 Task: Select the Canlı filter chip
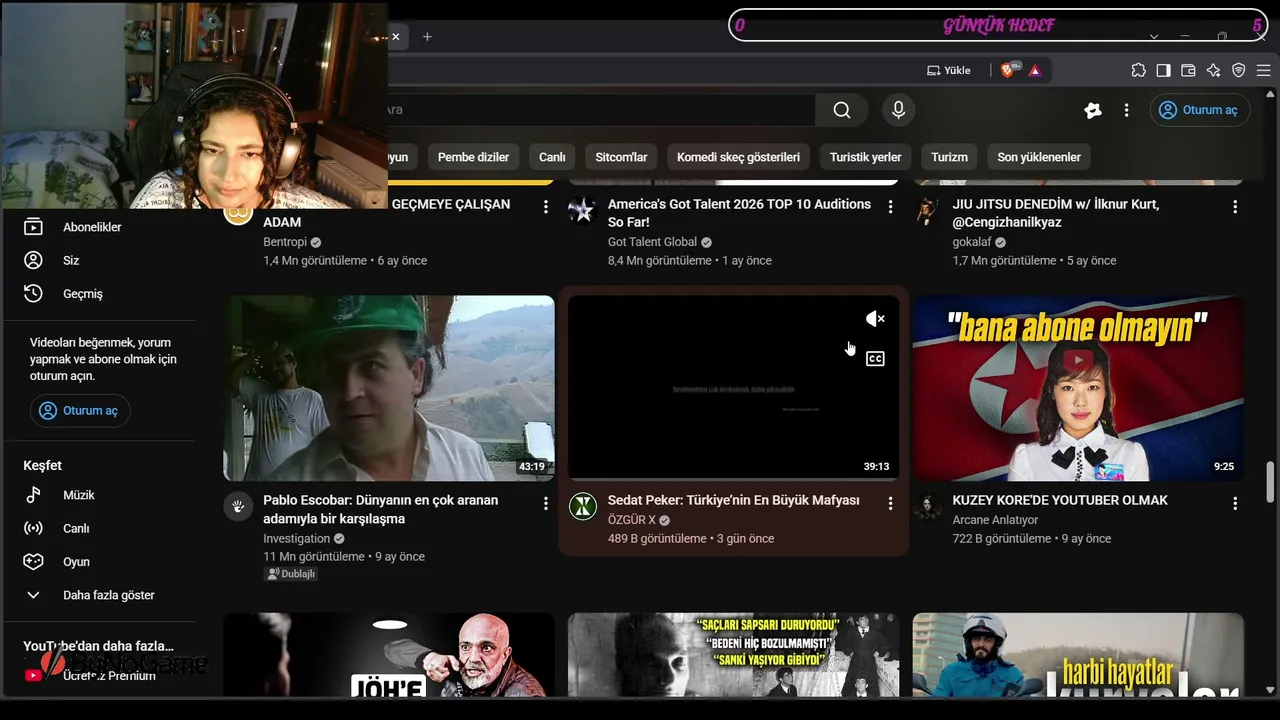click(552, 157)
